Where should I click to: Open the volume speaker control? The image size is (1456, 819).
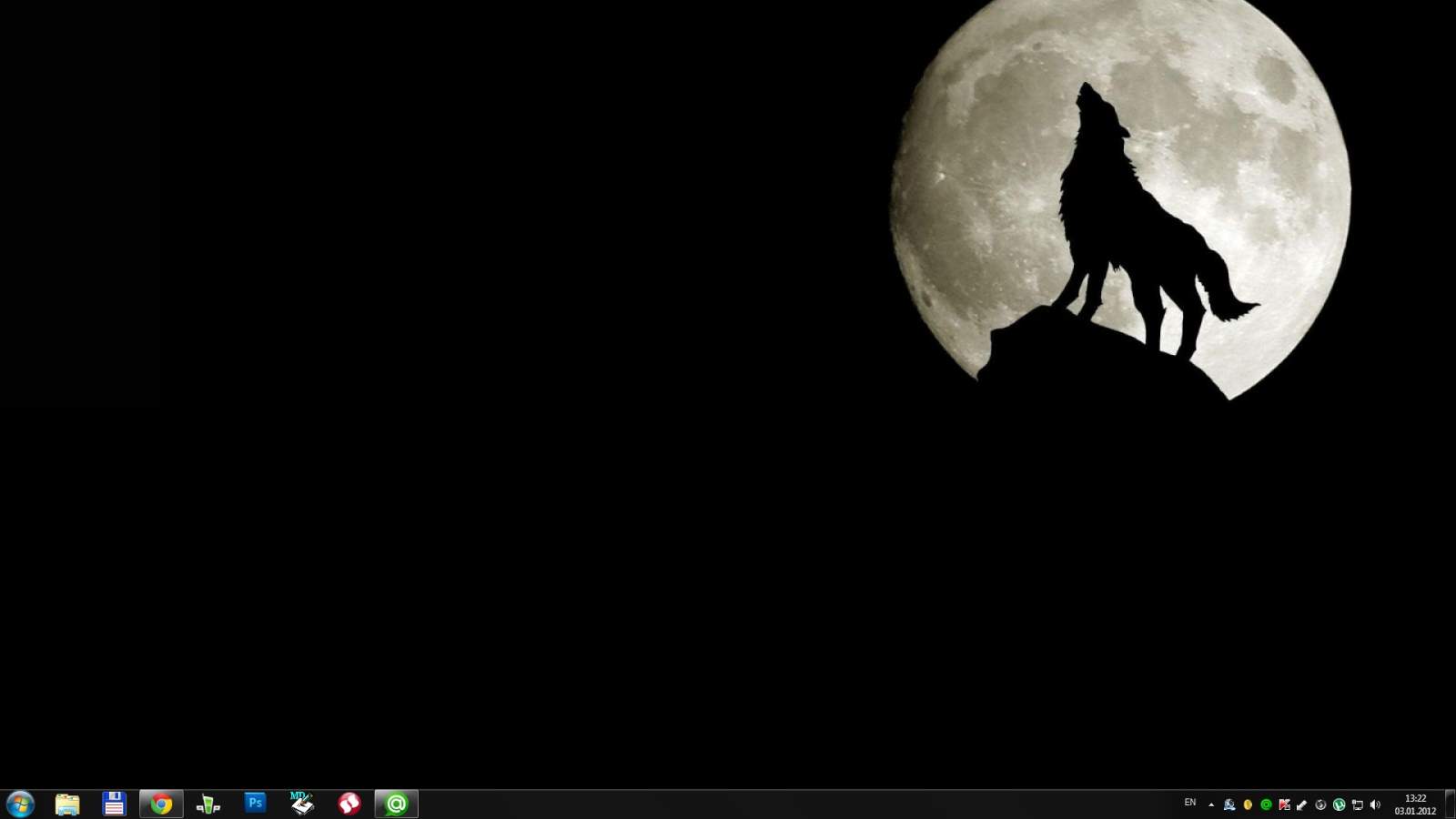click(x=1375, y=804)
